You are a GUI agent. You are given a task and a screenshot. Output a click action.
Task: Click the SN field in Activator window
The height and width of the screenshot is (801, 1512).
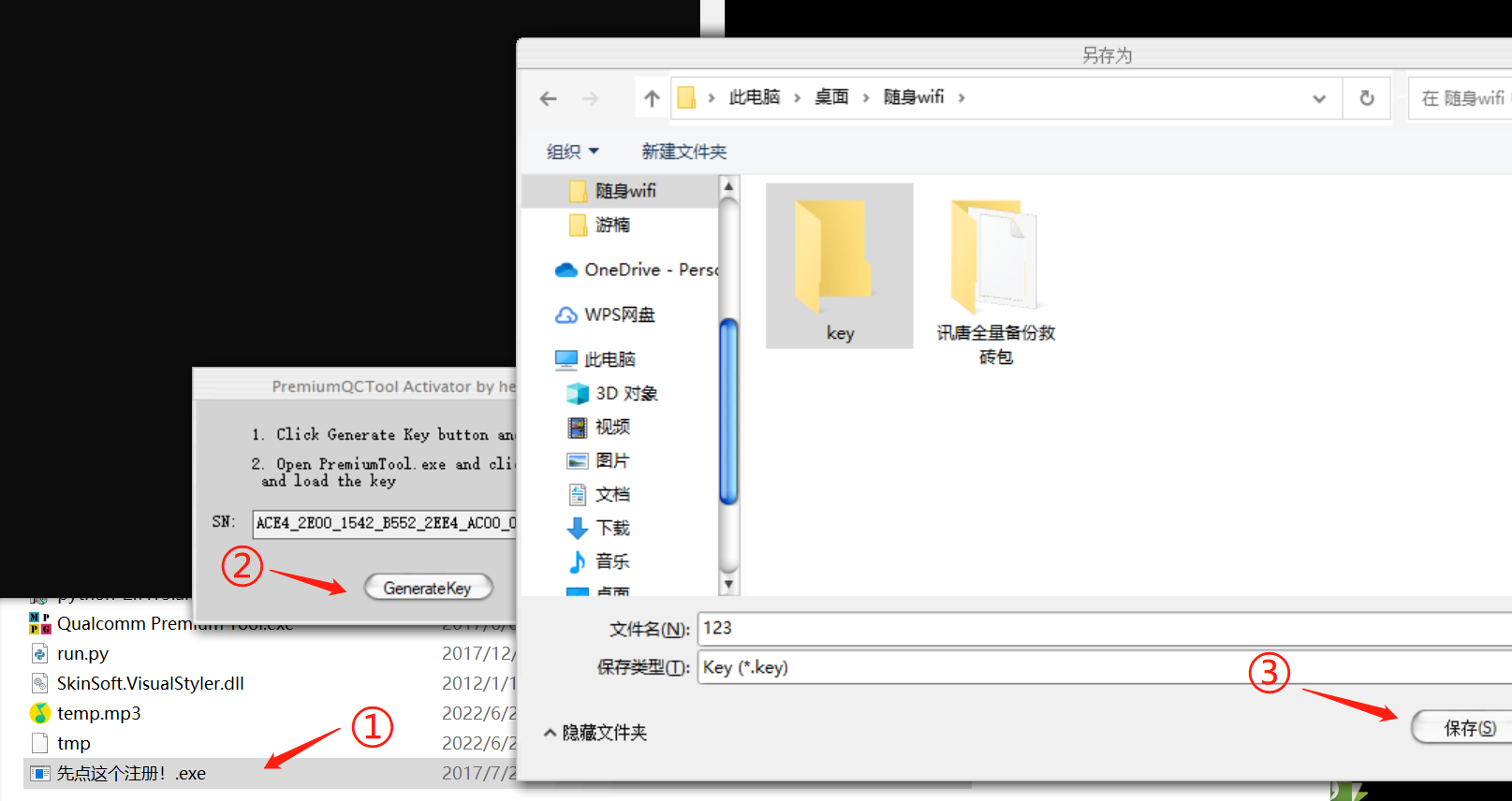tap(385, 523)
